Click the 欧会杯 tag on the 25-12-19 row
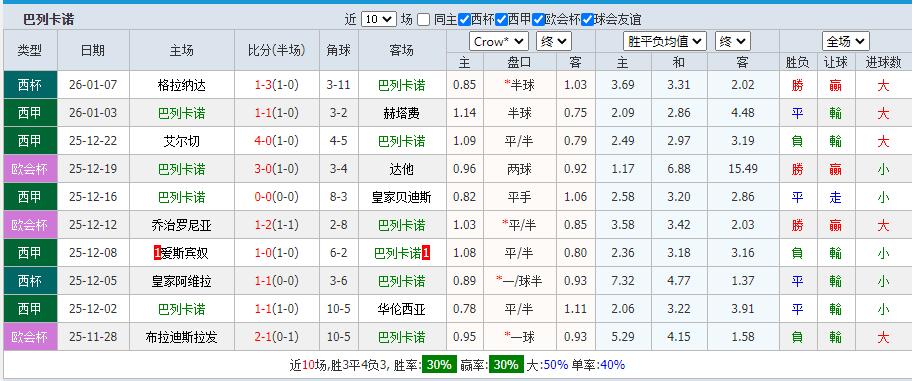 (30, 169)
